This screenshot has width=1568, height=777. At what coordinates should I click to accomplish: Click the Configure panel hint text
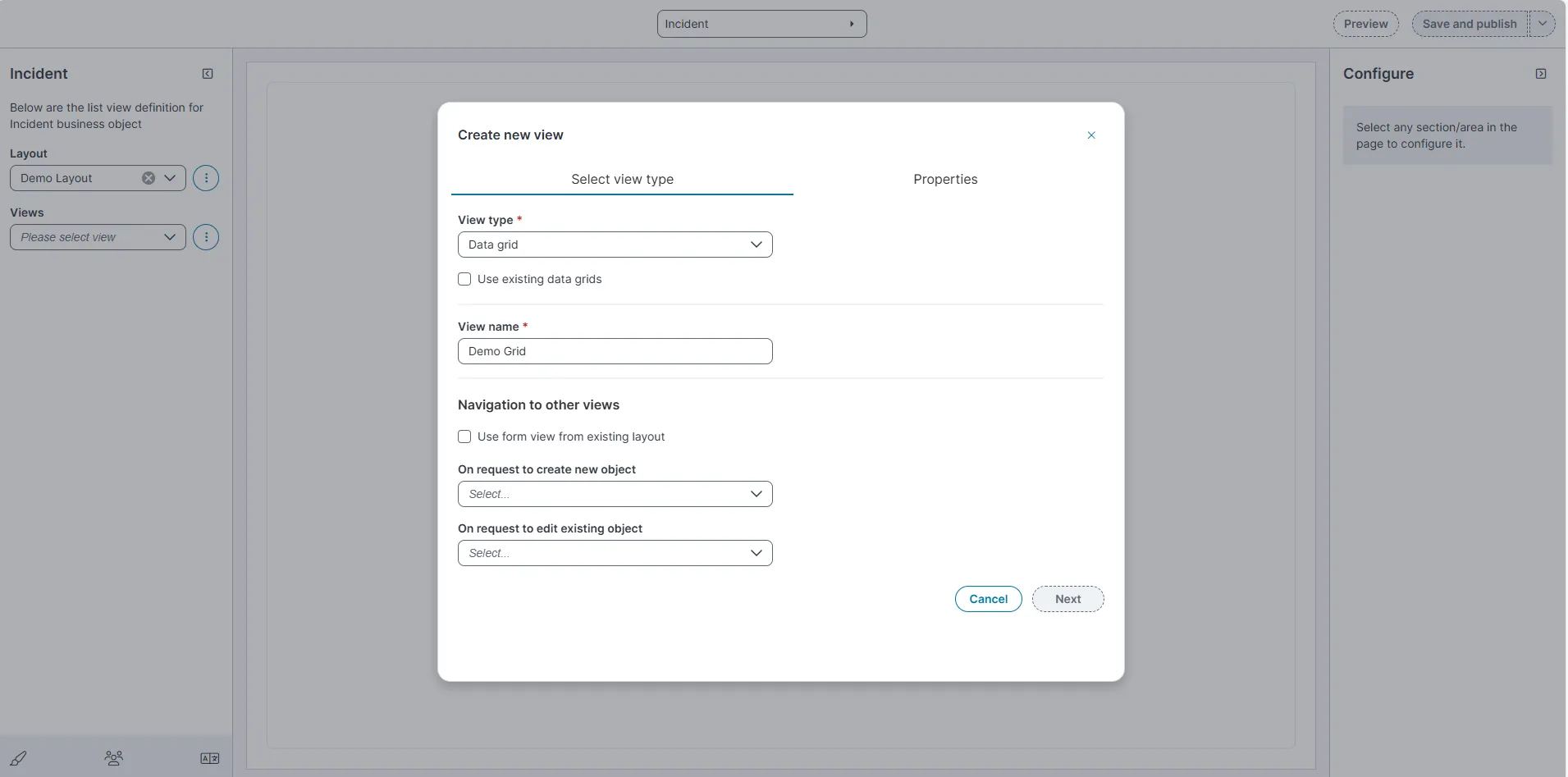click(1437, 135)
